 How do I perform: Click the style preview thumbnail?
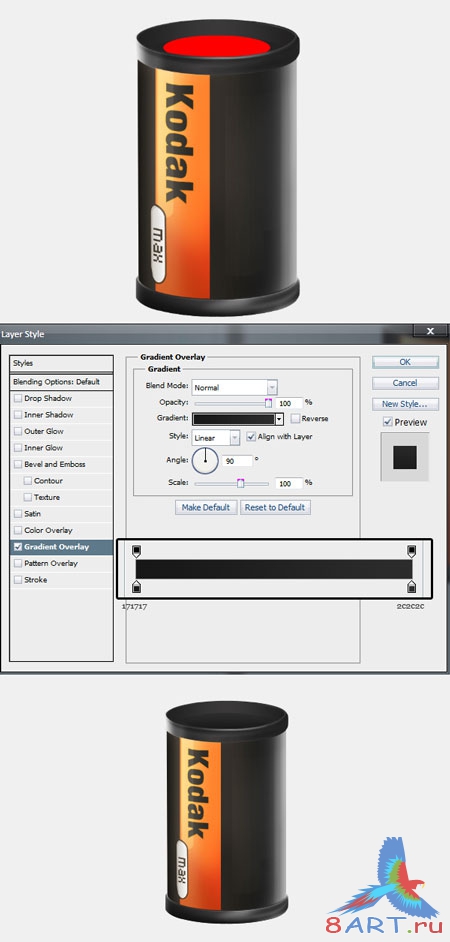[x=404, y=457]
